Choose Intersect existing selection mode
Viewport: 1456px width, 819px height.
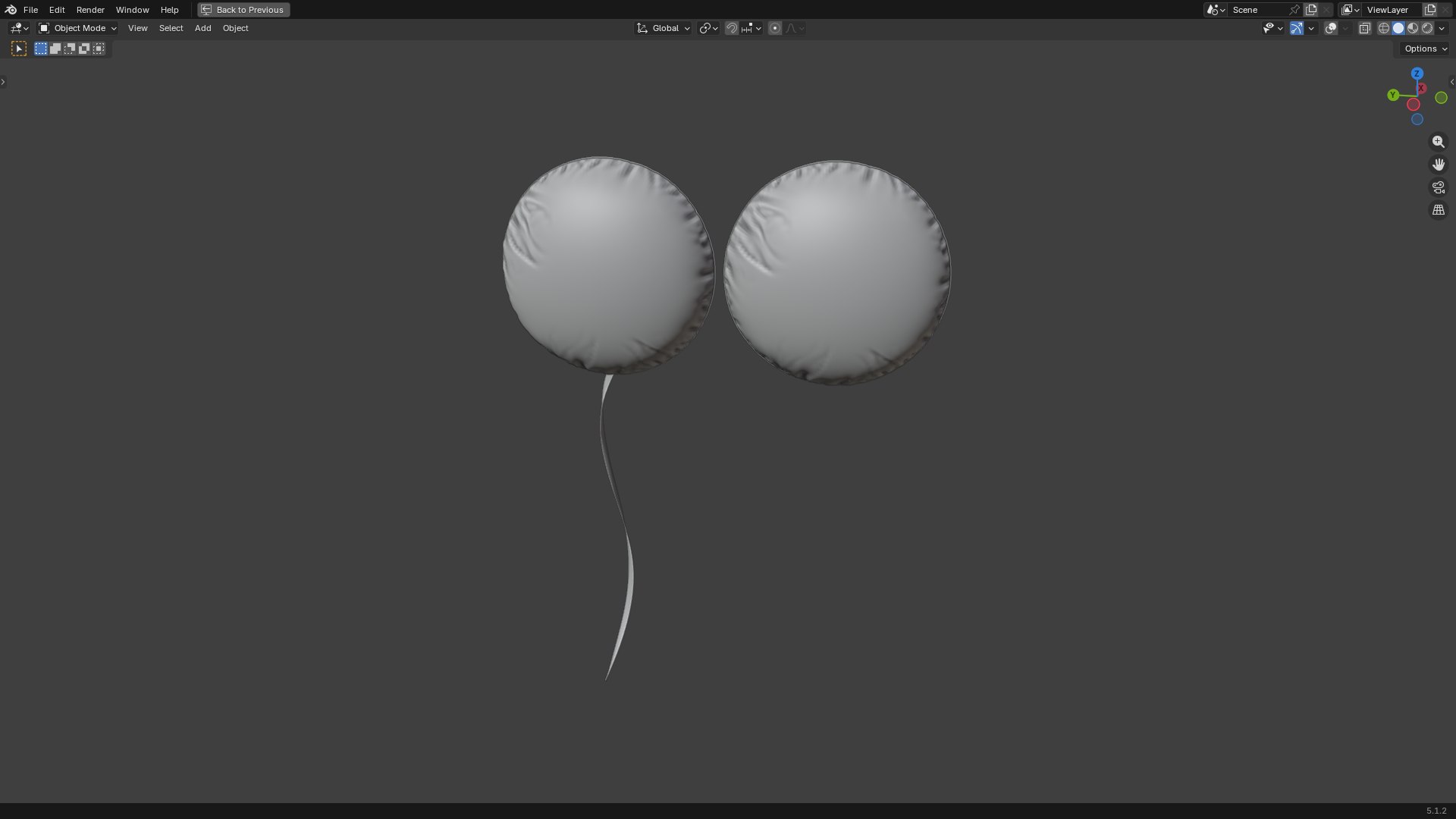click(x=99, y=49)
